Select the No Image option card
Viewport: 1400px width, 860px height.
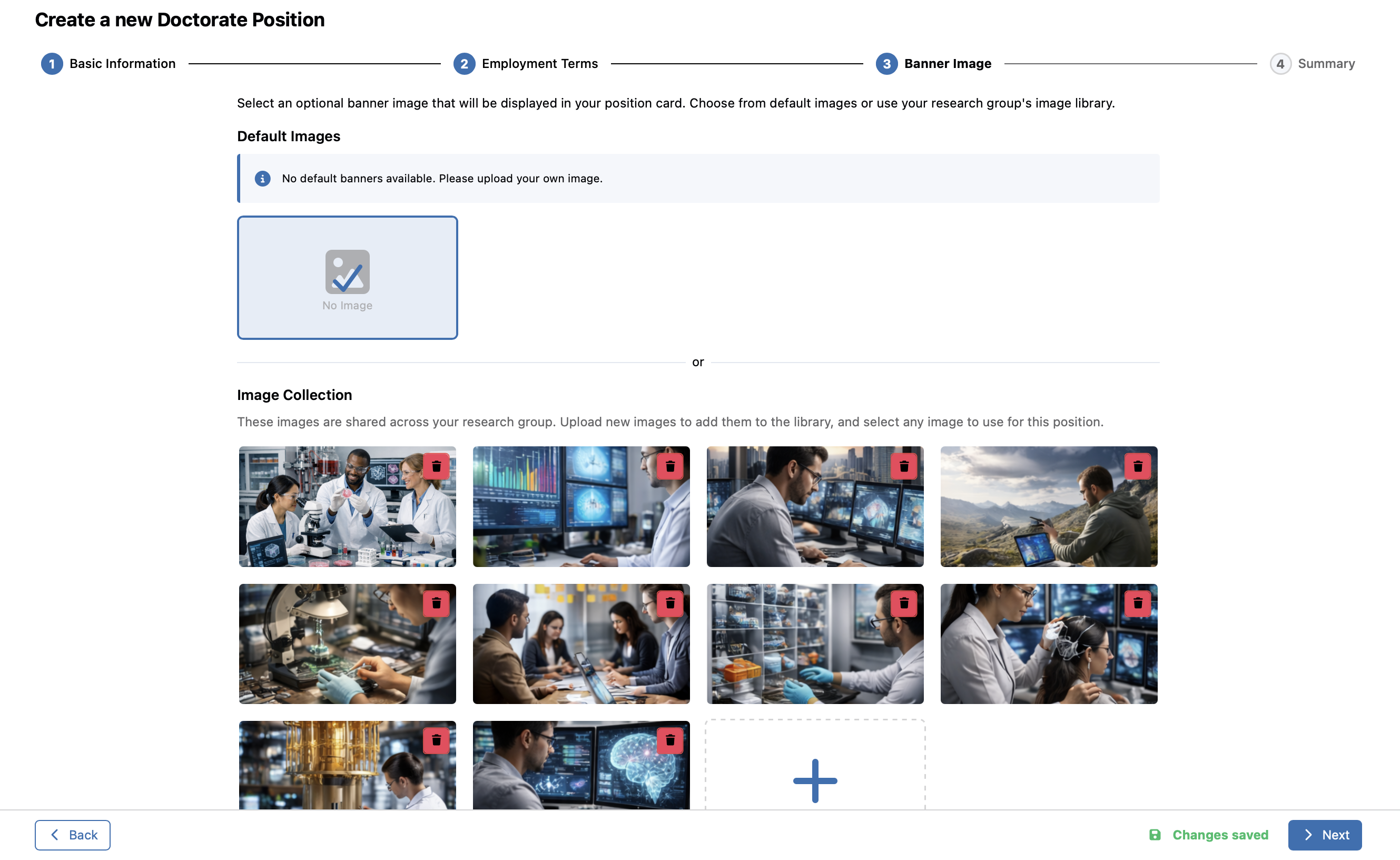(x=347, y=278)
